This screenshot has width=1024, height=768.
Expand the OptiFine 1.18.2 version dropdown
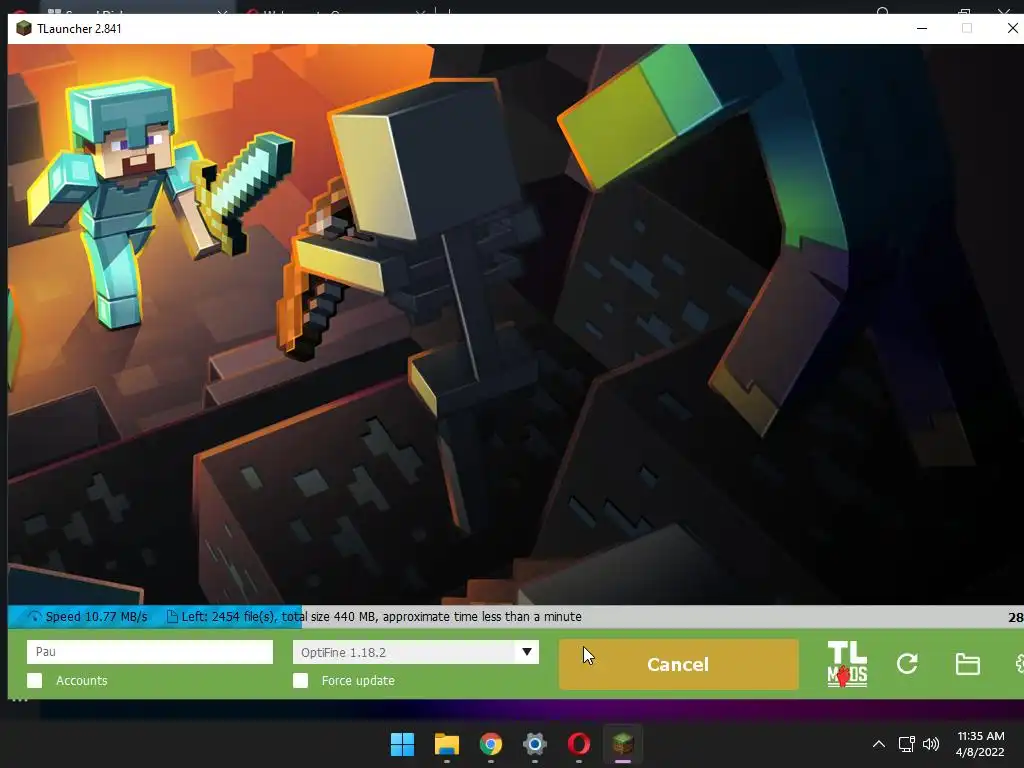526,652
